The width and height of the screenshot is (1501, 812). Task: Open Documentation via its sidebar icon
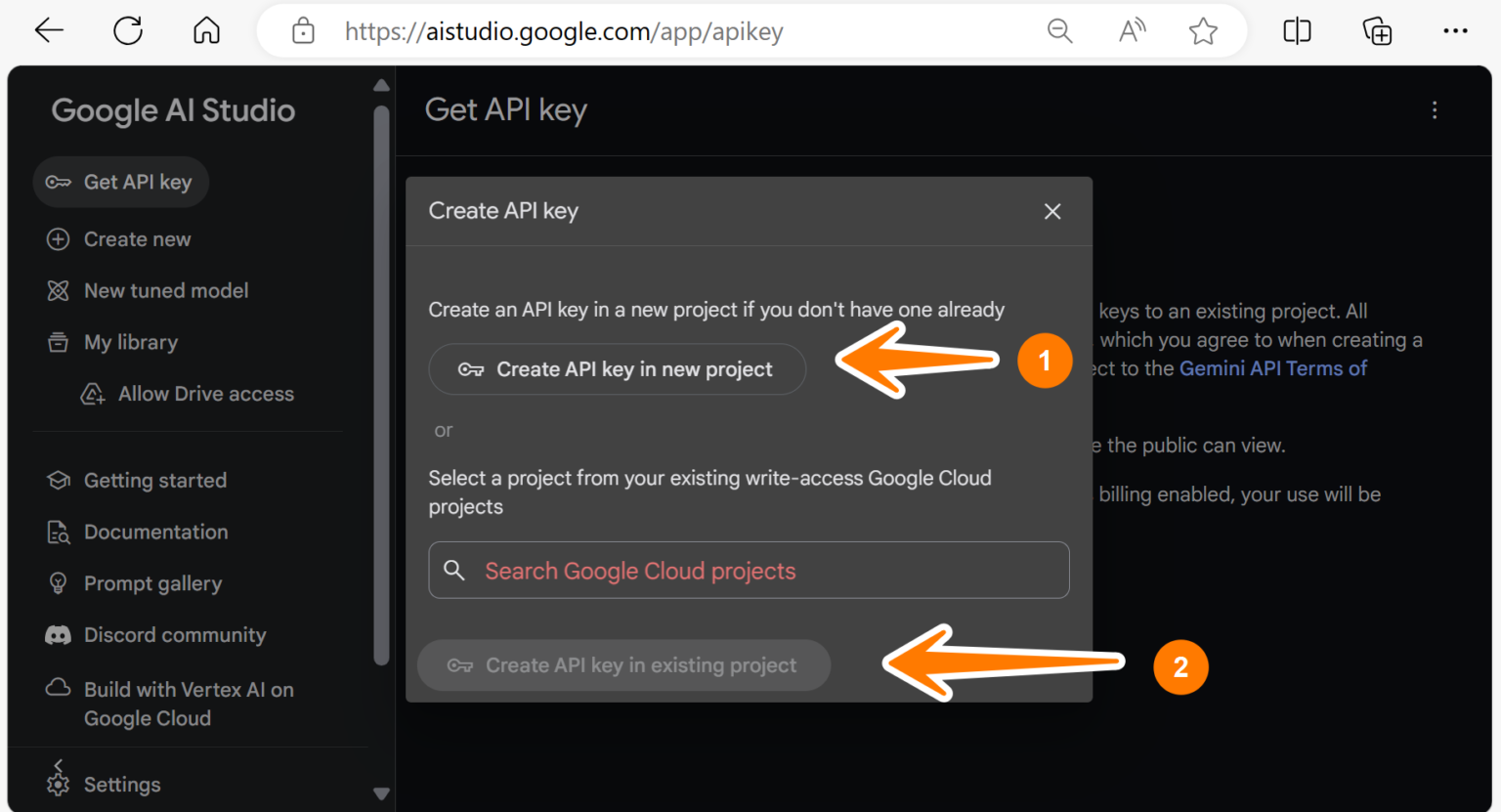pos(58,532)
